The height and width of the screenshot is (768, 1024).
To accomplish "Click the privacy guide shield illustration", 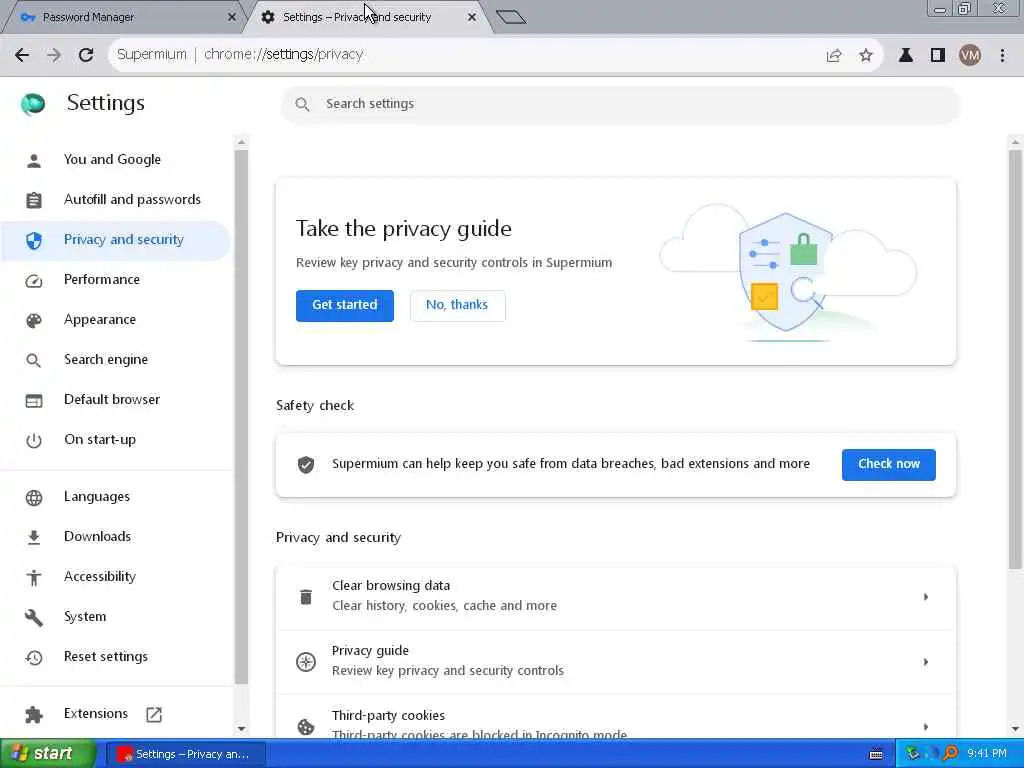I will [x=786, y=272].
